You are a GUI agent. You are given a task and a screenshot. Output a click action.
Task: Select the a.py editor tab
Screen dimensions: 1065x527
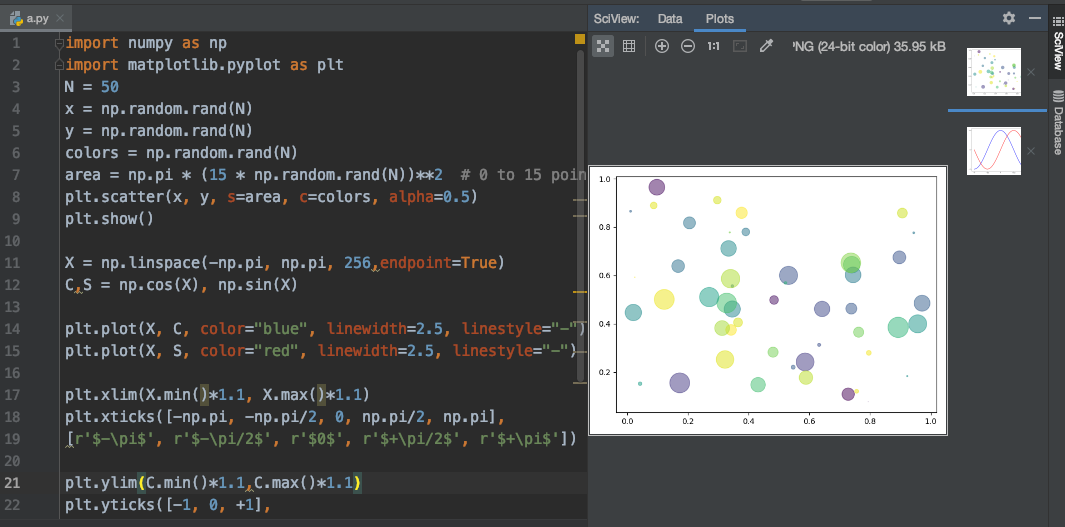click(x=35, y=19)
